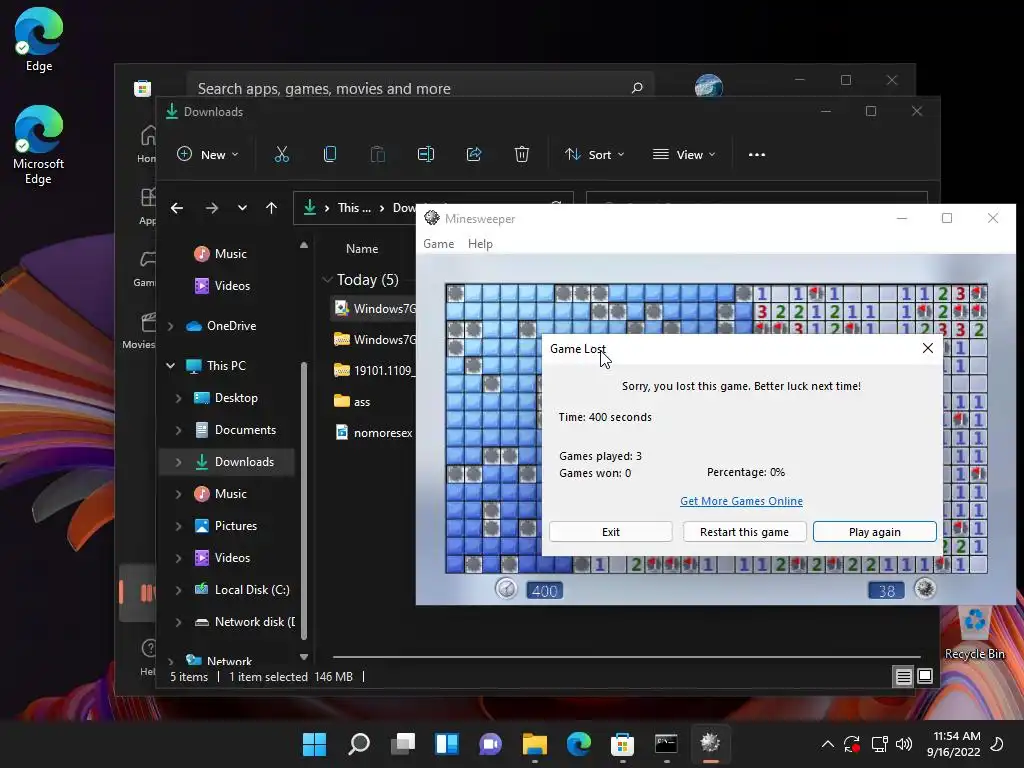The width and height of the screenshot is (1024, 768).
Task: Click the Play again button
Action: pos(874,532)
